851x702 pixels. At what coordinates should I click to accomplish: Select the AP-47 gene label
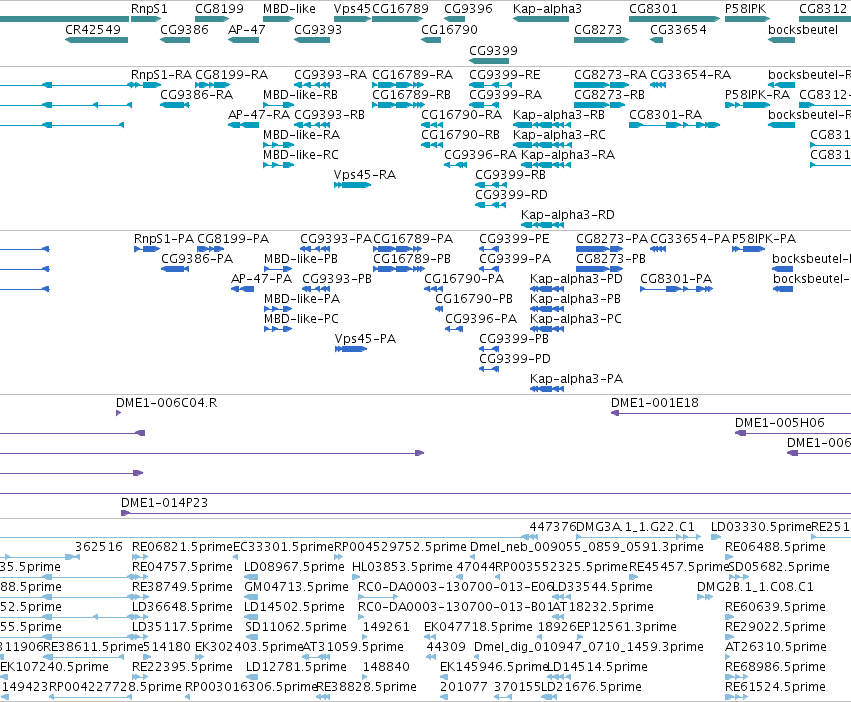pos(247,29)
